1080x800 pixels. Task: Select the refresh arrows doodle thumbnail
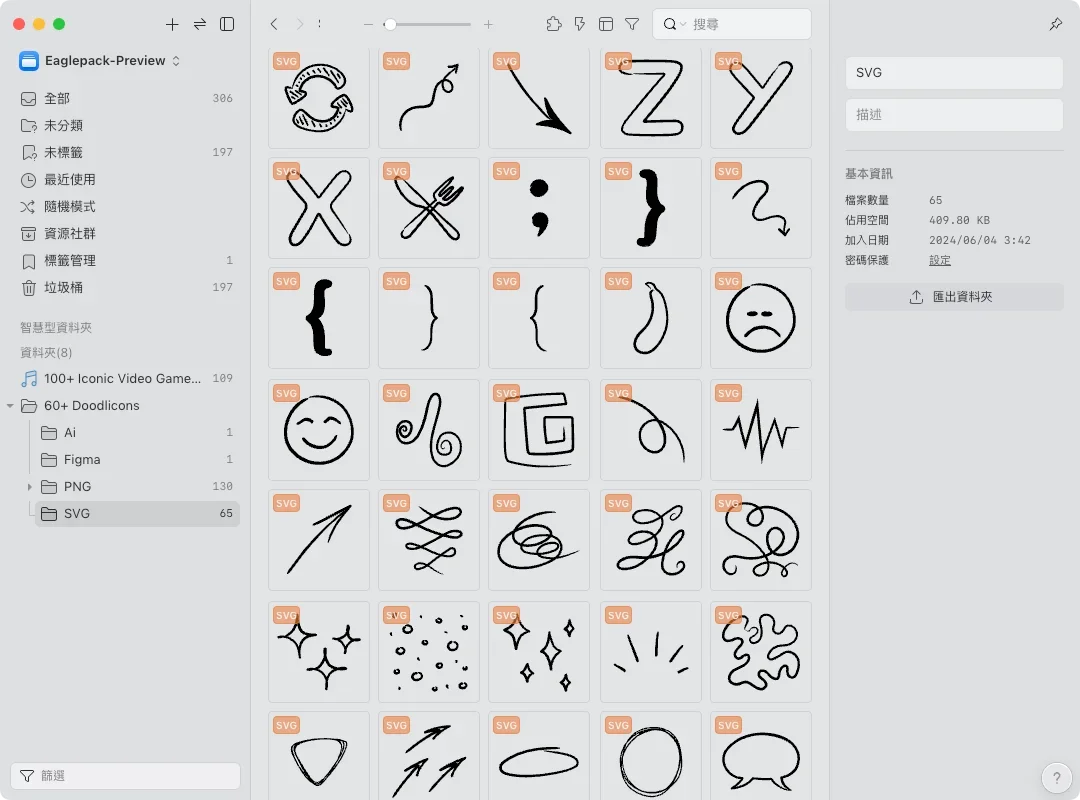319,98
